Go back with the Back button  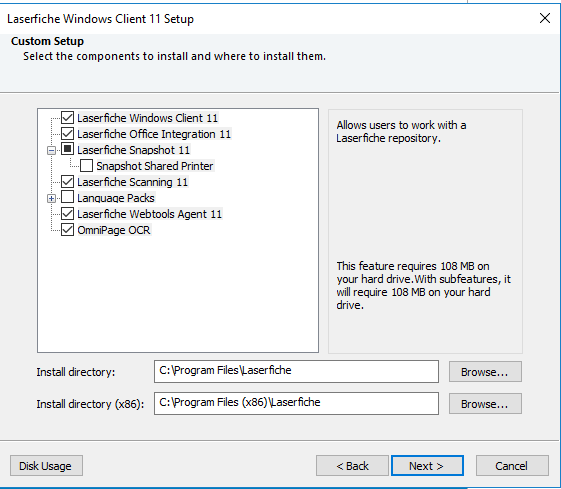click(352, 466)
